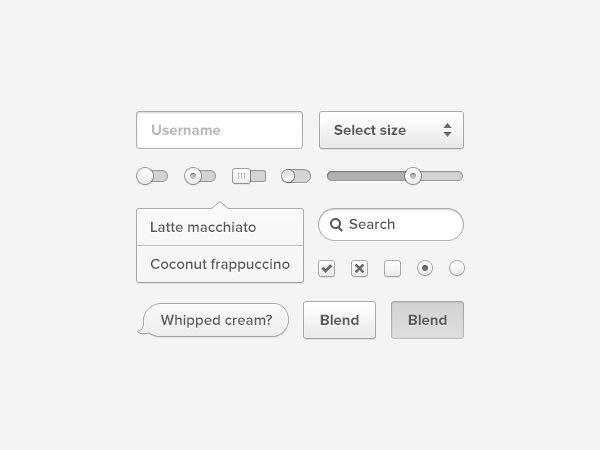Screen dimensions: 600x450
Task: Uncheck the checkbox with the checkmark
Action: point(326,268)
